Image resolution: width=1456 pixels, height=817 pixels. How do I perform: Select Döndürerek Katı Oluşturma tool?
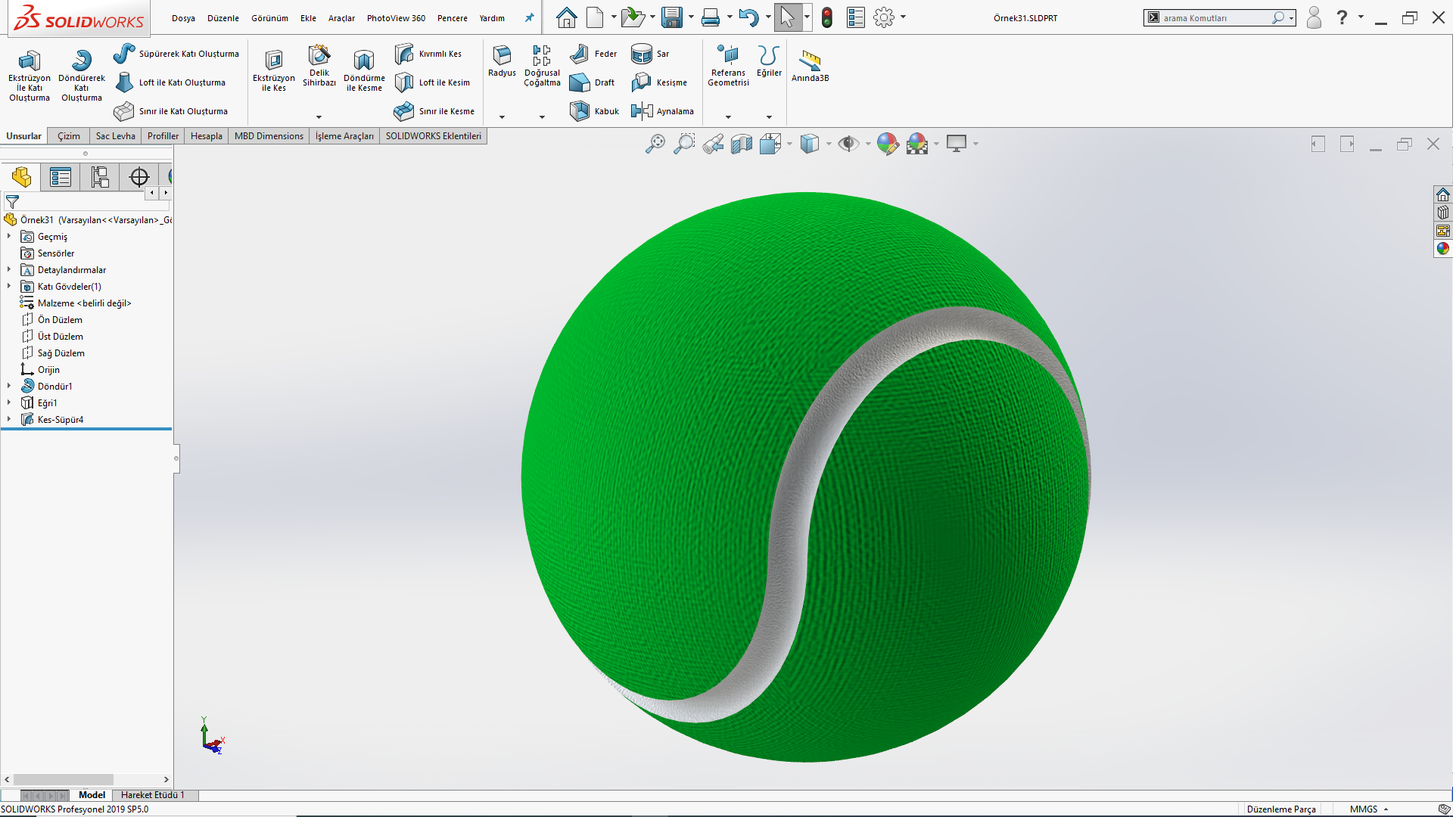tap(82, 75)
